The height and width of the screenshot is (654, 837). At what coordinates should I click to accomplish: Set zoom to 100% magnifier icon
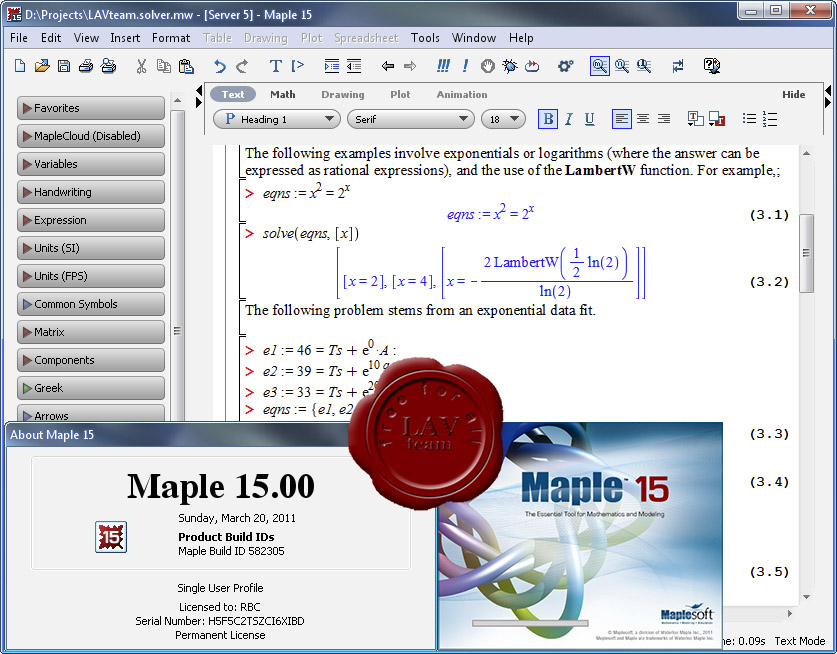(x=599, y=66)
